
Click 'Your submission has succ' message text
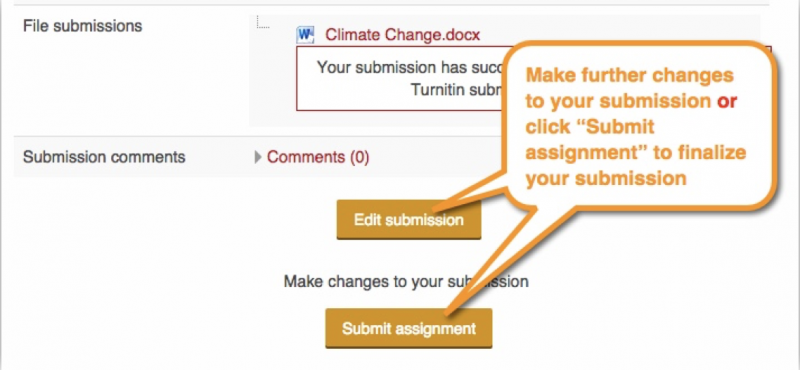coord(410,67)
